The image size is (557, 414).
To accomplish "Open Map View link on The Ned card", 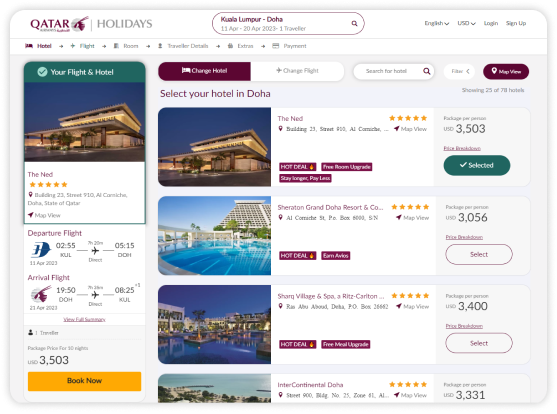I will [410, 129].
